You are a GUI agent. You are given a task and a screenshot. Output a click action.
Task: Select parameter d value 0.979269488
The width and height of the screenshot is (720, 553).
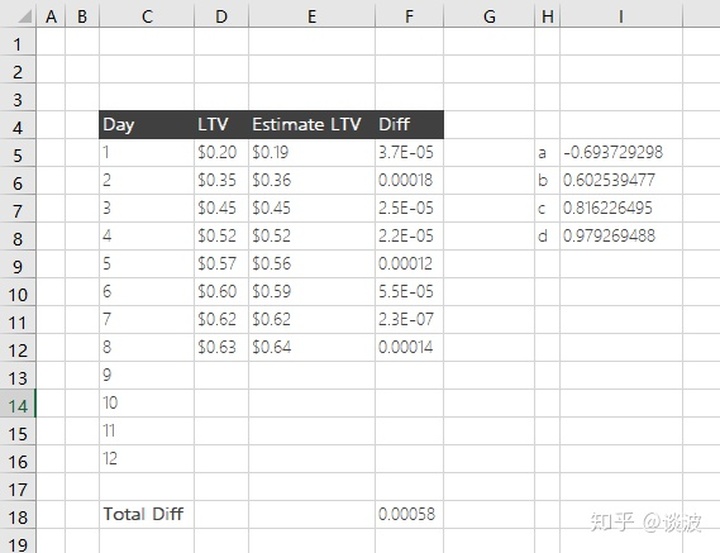point(621,236)
